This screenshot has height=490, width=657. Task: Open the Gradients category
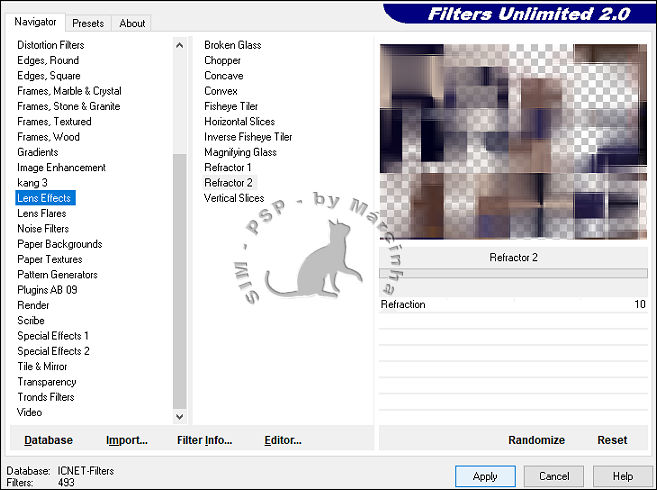tap(38, 152)
